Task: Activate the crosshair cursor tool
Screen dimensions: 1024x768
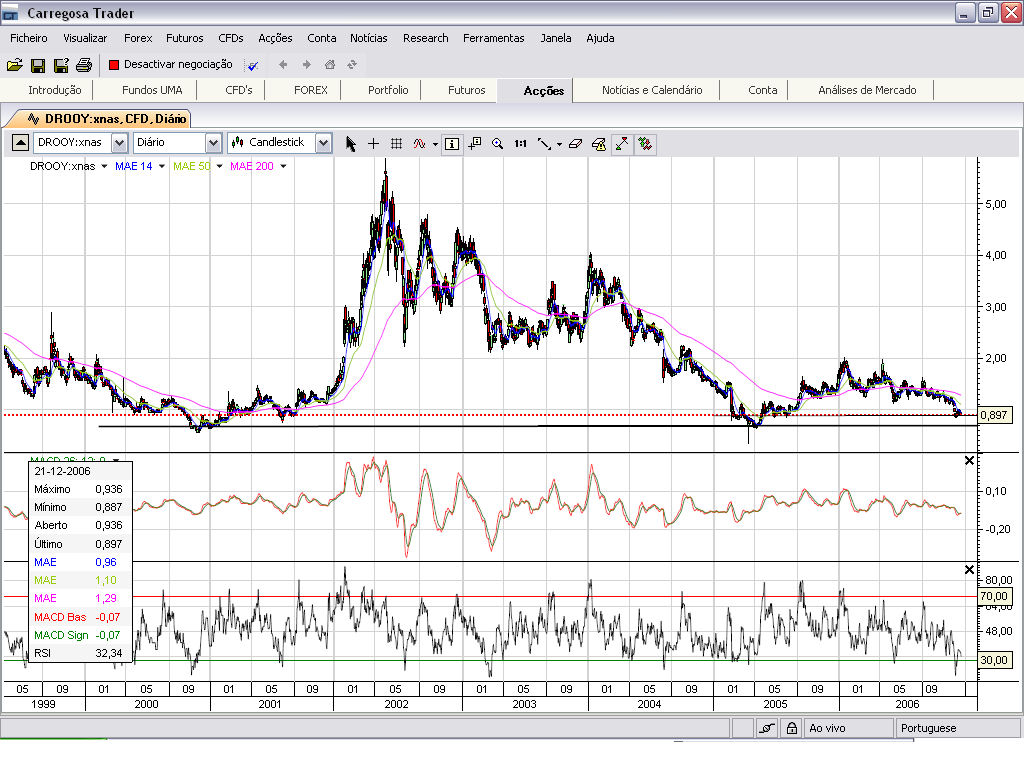Action: tap(374, 143)
